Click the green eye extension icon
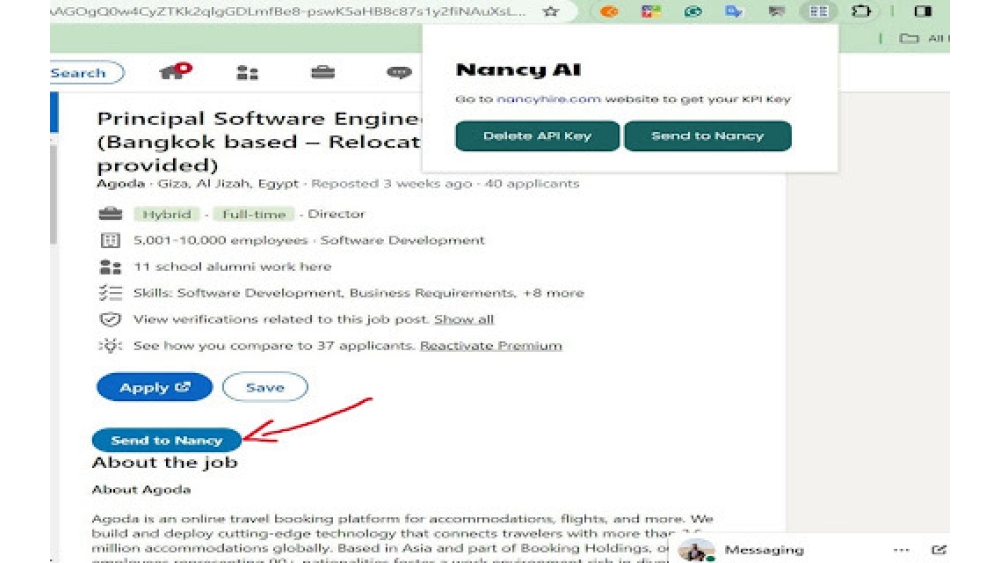1000x563 pixels. pos(693,11)
